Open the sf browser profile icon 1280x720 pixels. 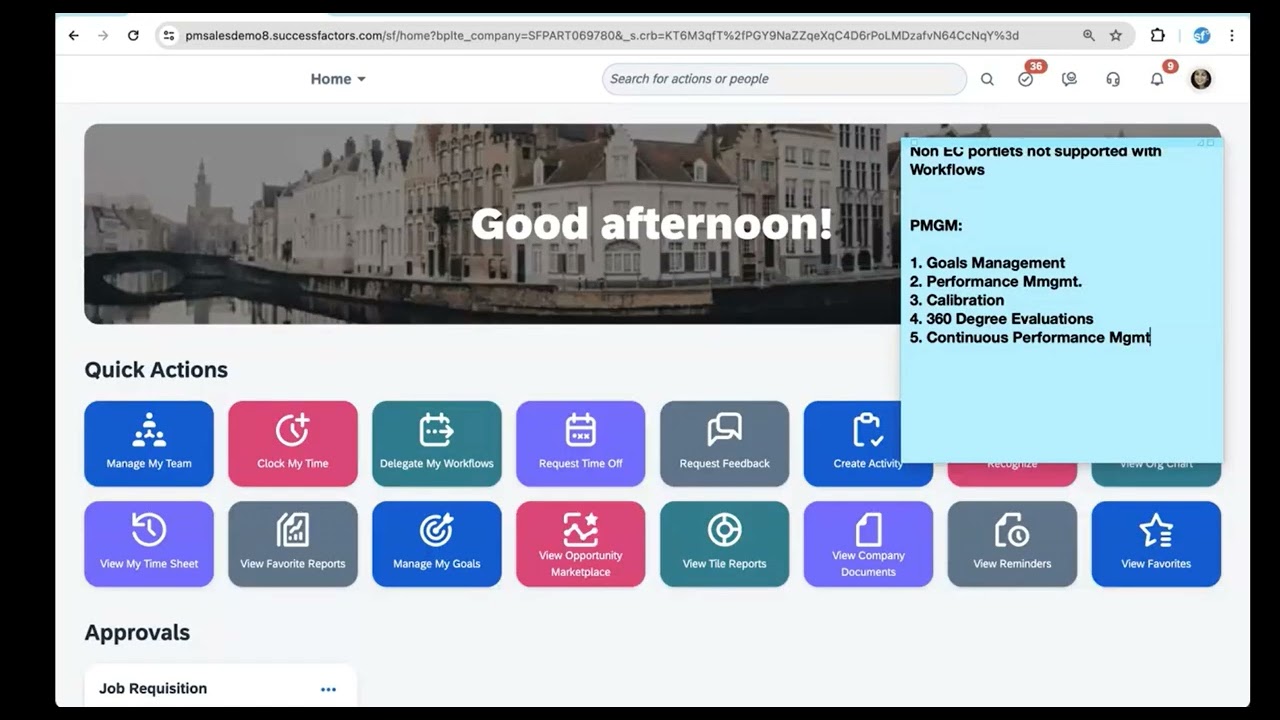[1202, 35]
